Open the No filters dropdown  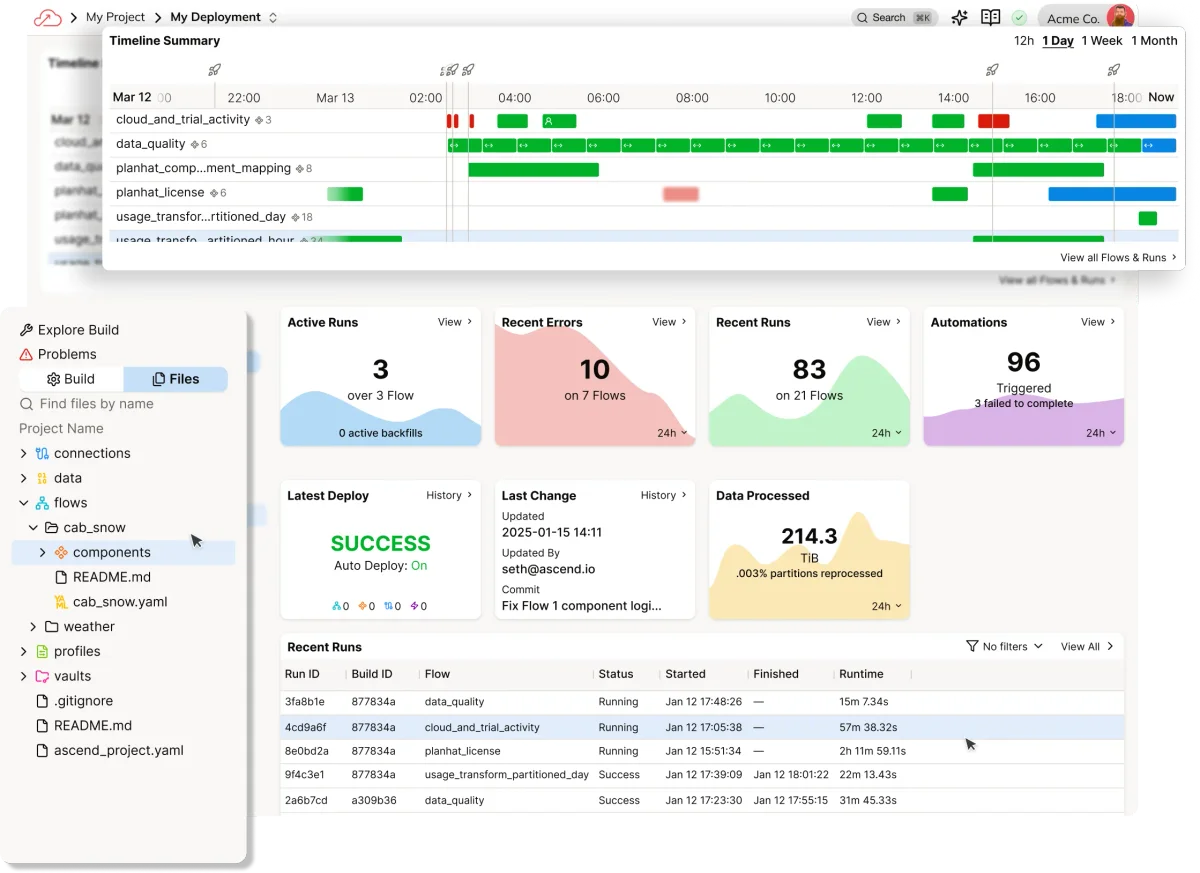[x=1003, y=646]
